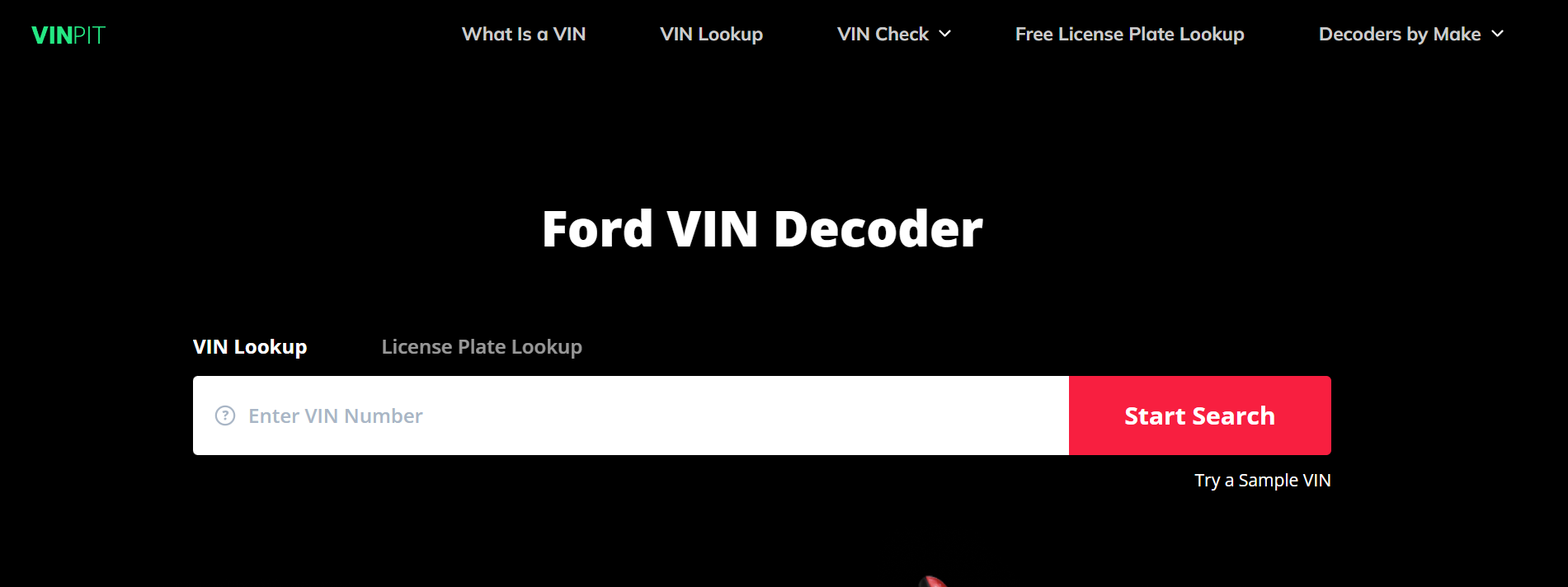1568x587 pixels.
Task: Expand the Decoders by Make chevron
Action: tap(1498, 34)
